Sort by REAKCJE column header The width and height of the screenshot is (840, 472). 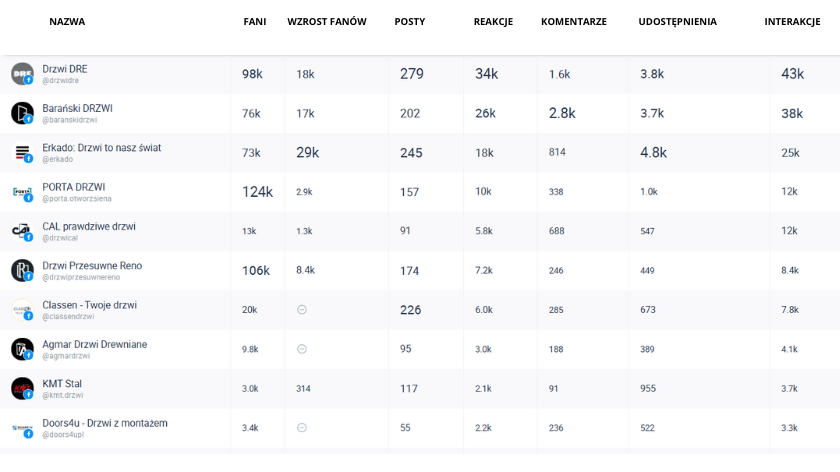[493, 22]
